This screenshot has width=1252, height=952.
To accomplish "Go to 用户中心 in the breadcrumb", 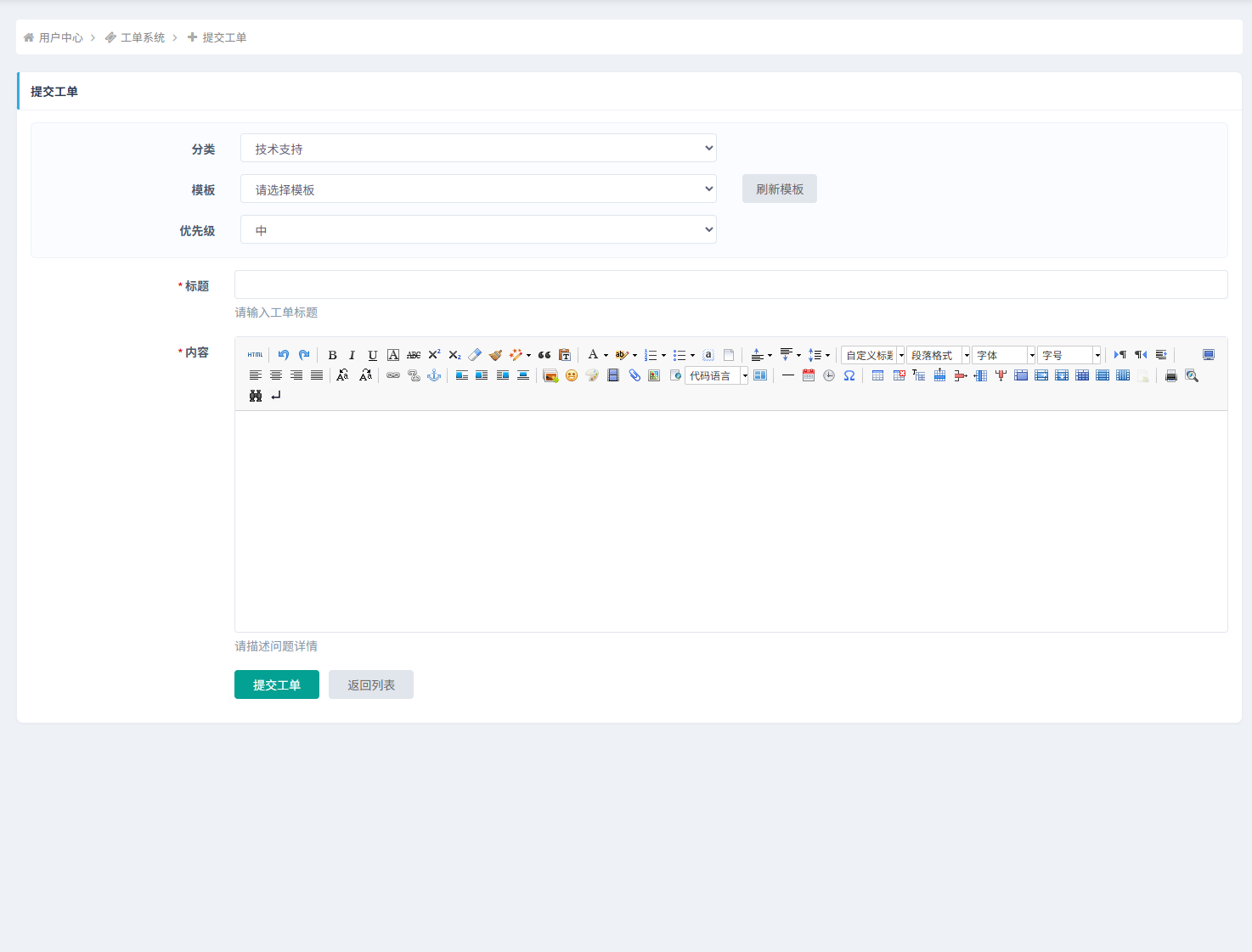I will pos(60,37).
